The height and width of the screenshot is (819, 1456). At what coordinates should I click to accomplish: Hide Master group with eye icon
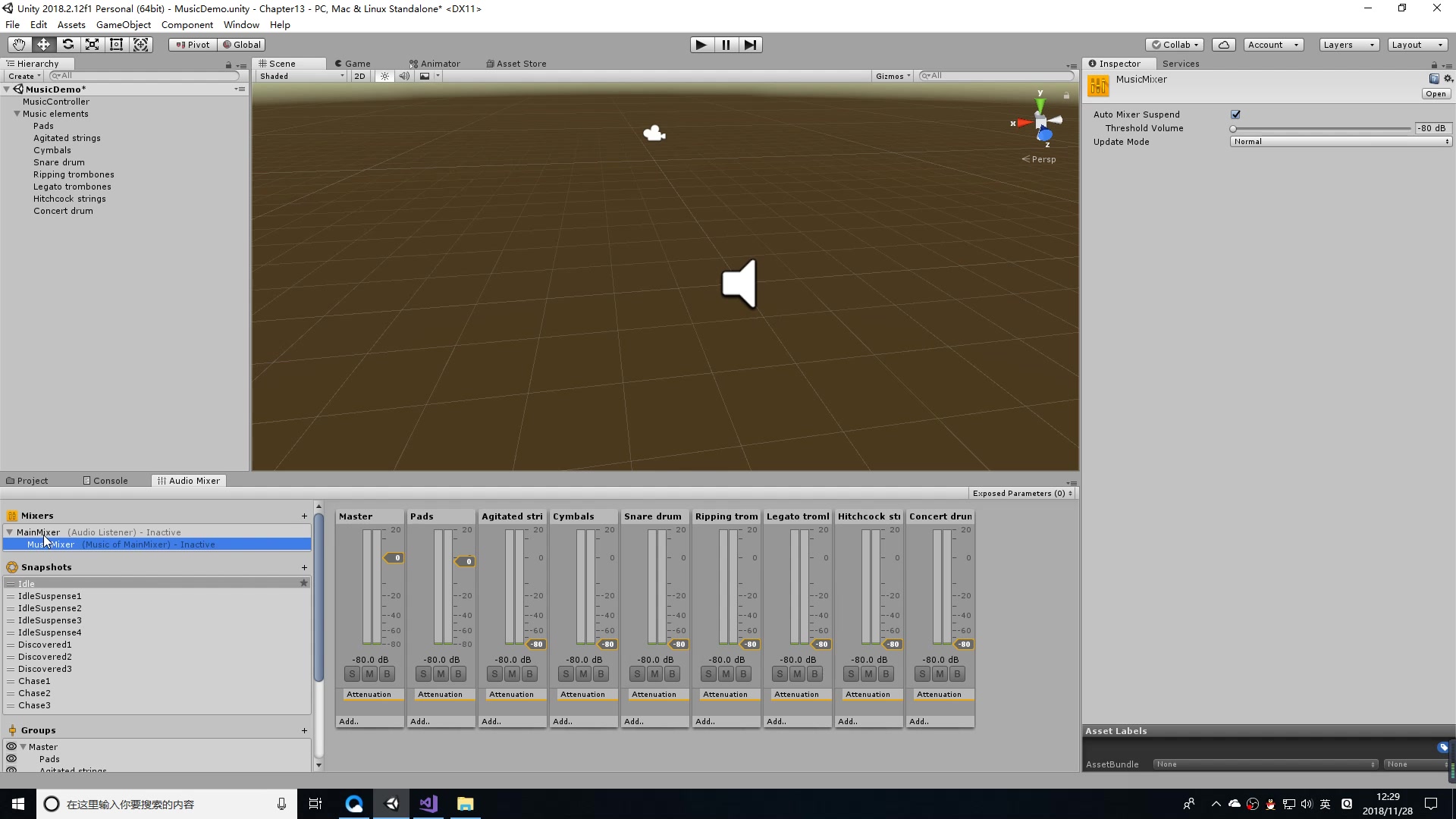pos(11,746)
